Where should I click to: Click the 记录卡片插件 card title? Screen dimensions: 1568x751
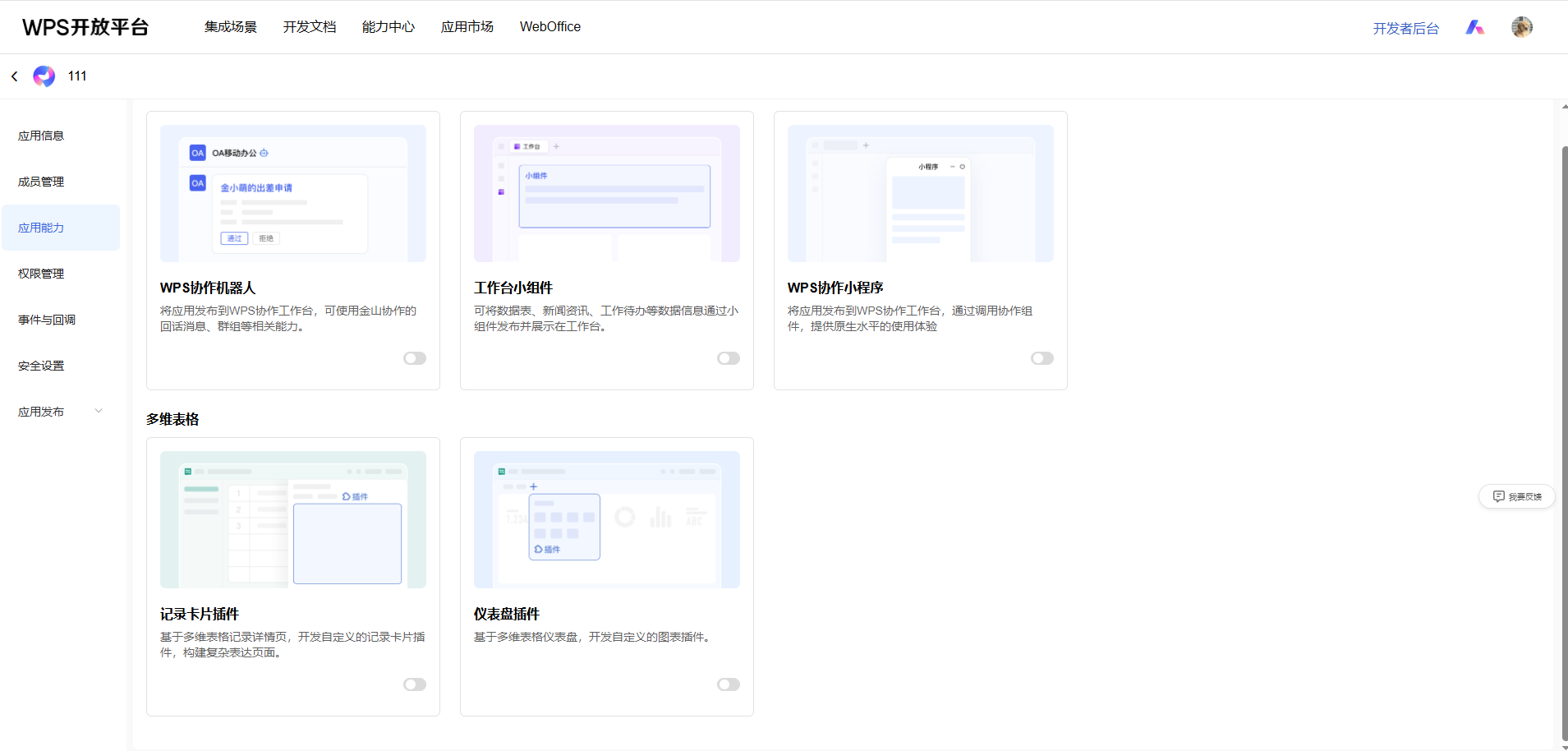click(x=200, y=614)
